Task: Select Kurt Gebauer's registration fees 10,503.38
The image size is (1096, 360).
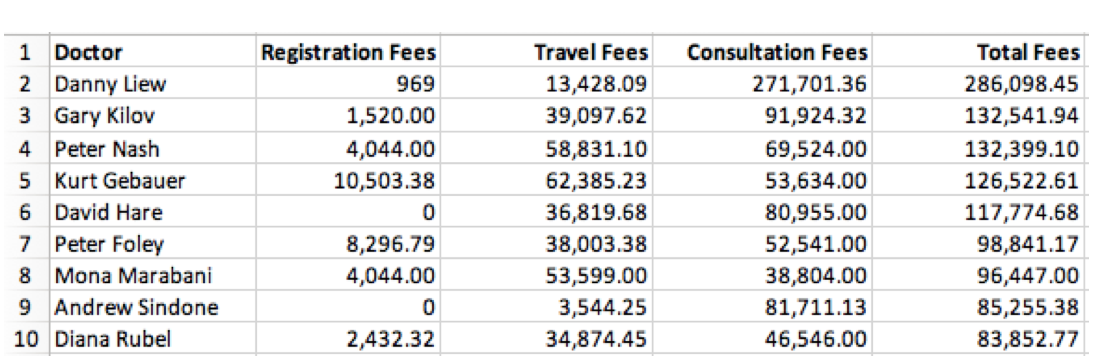Action: pyautogui.click(x=348, y=180)
